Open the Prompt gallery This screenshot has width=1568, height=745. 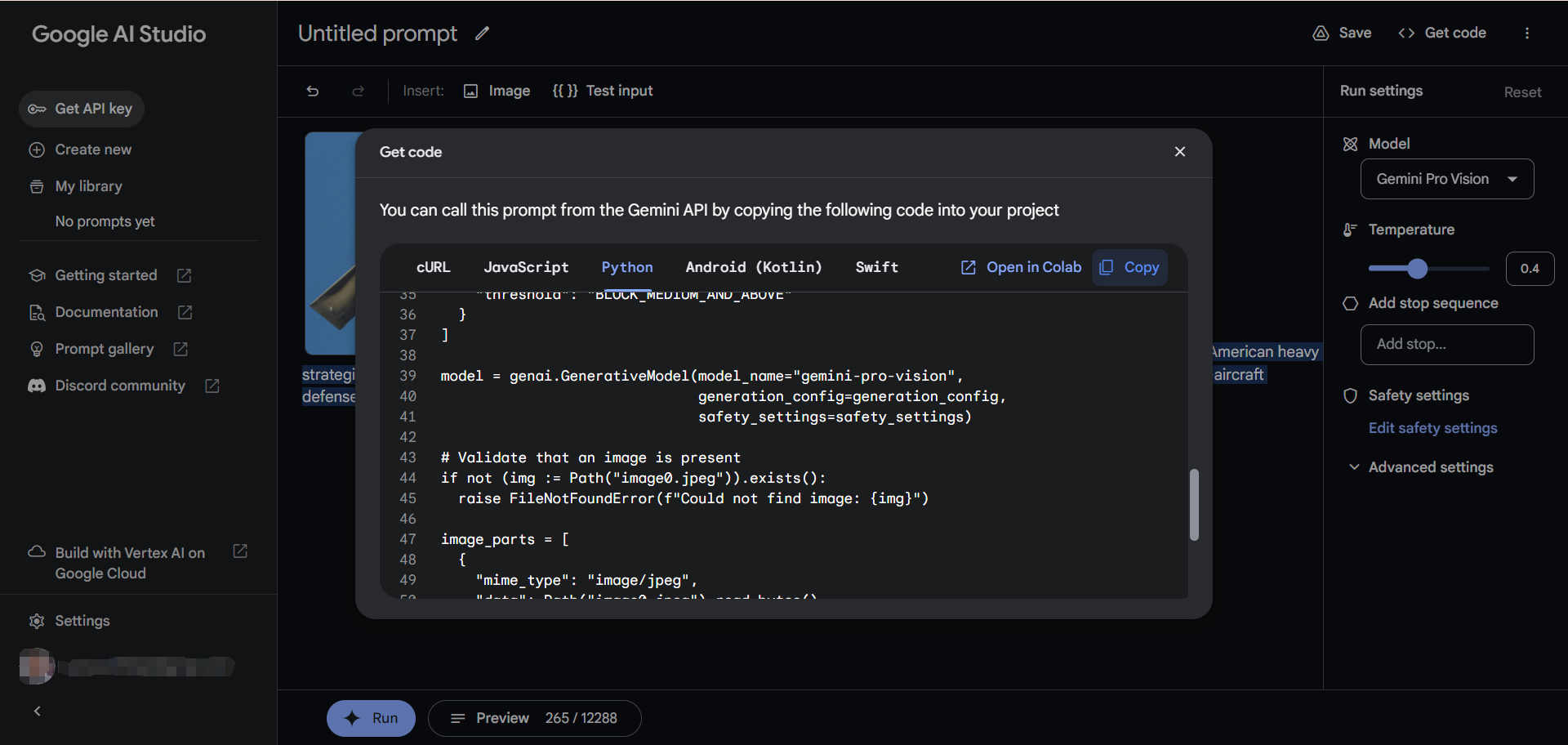tap(104, 349)
